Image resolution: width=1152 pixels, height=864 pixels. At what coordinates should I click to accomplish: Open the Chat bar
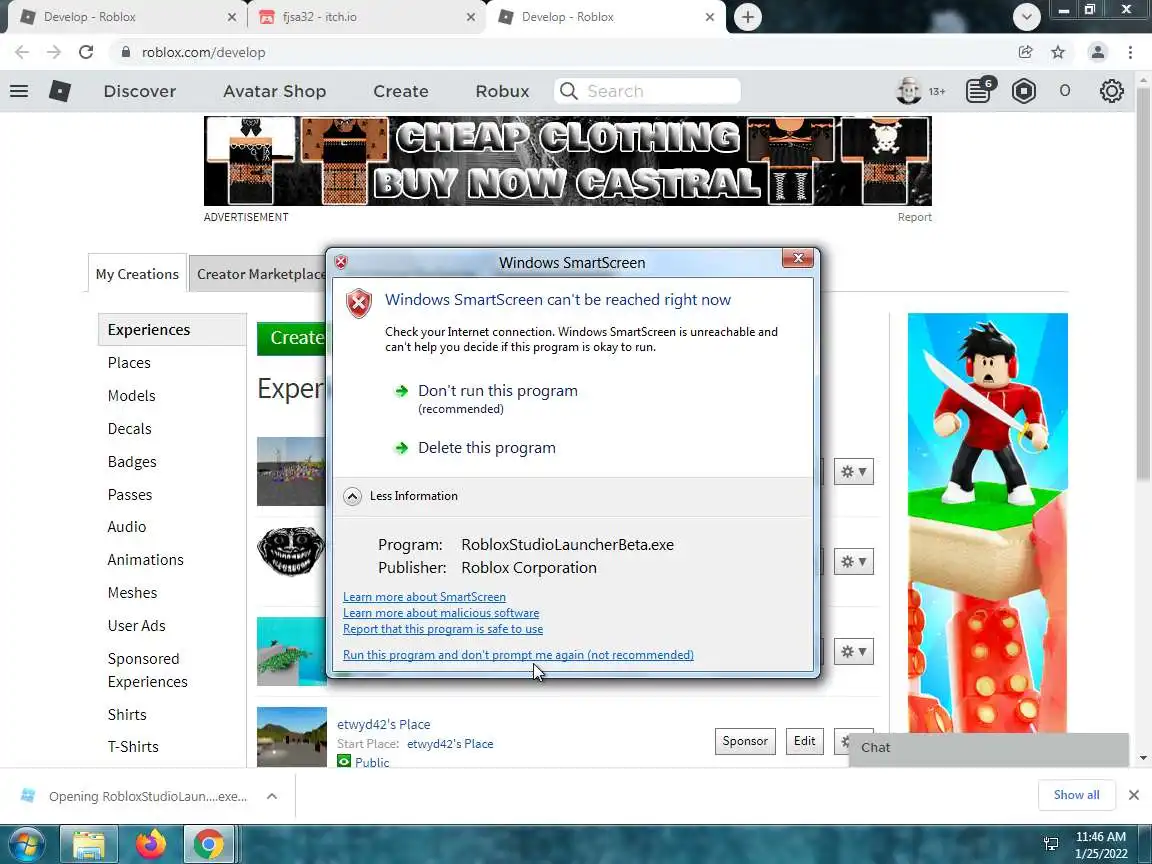[988, 748]
